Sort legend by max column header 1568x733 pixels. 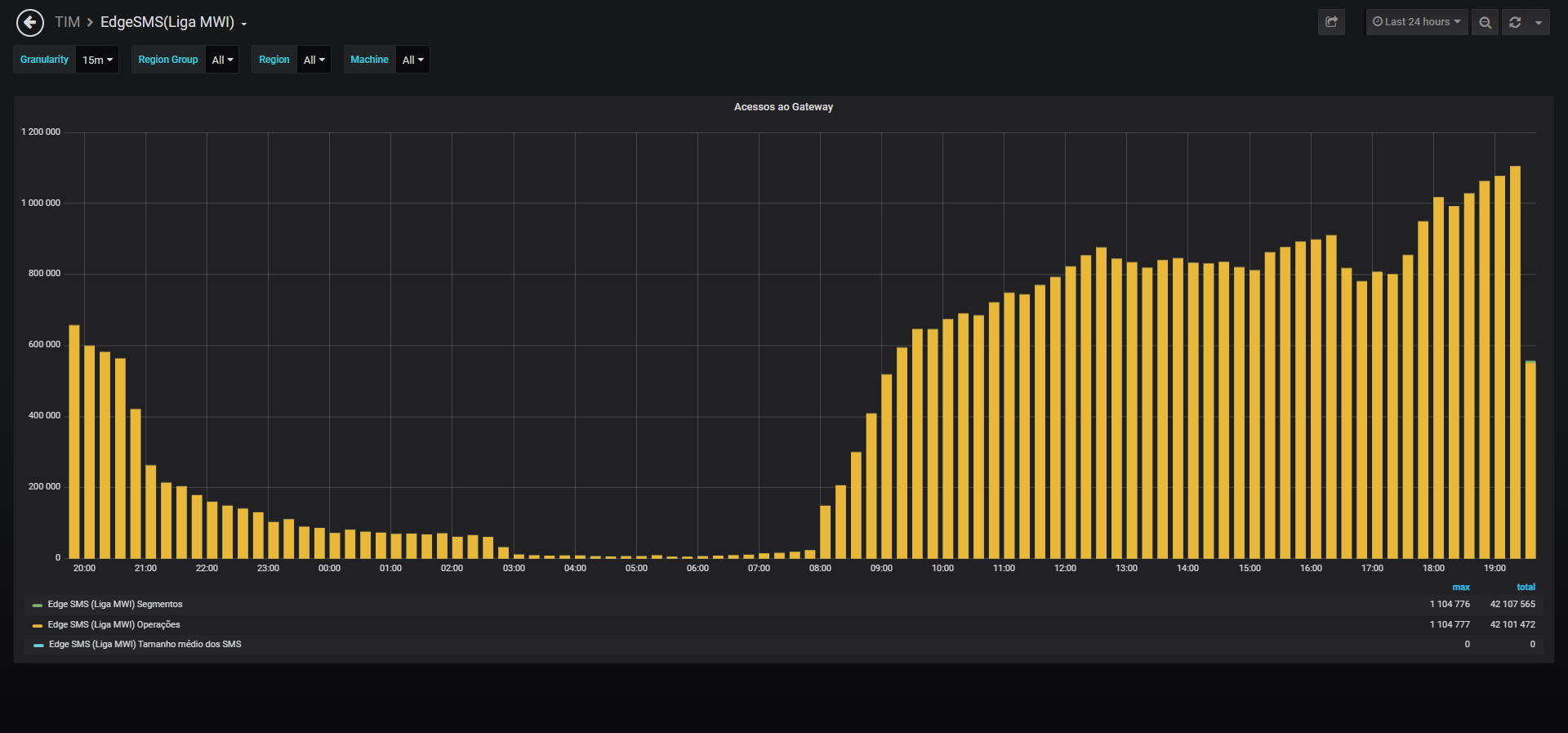[1461, 587]
